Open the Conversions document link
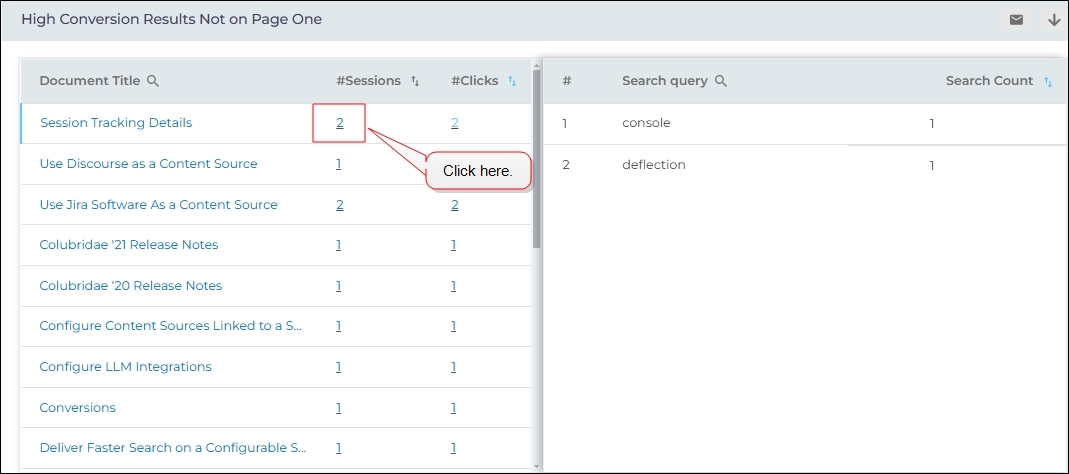1069x474 pixels. [77, 408]
